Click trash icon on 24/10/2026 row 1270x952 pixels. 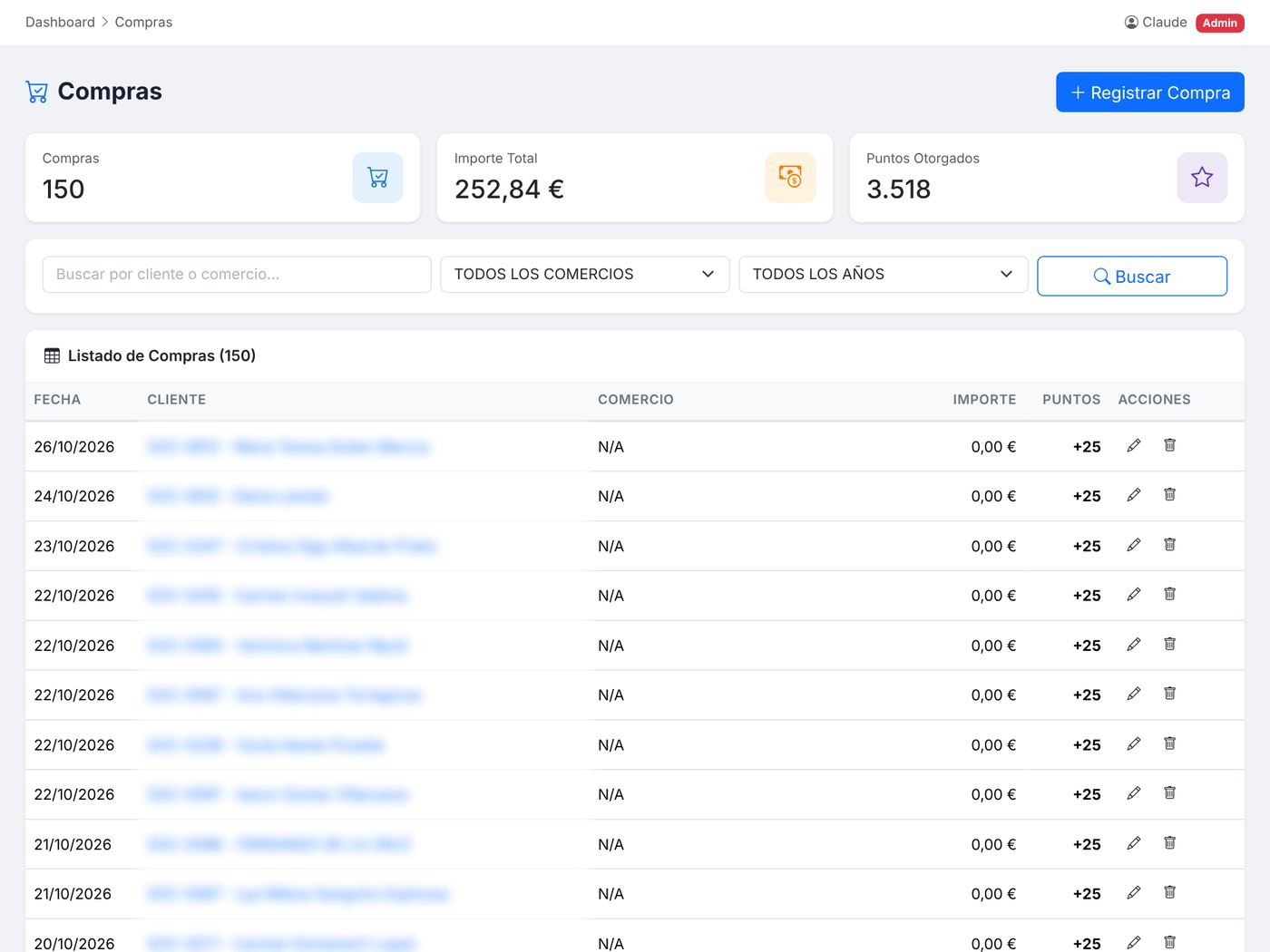(1169, 495)
